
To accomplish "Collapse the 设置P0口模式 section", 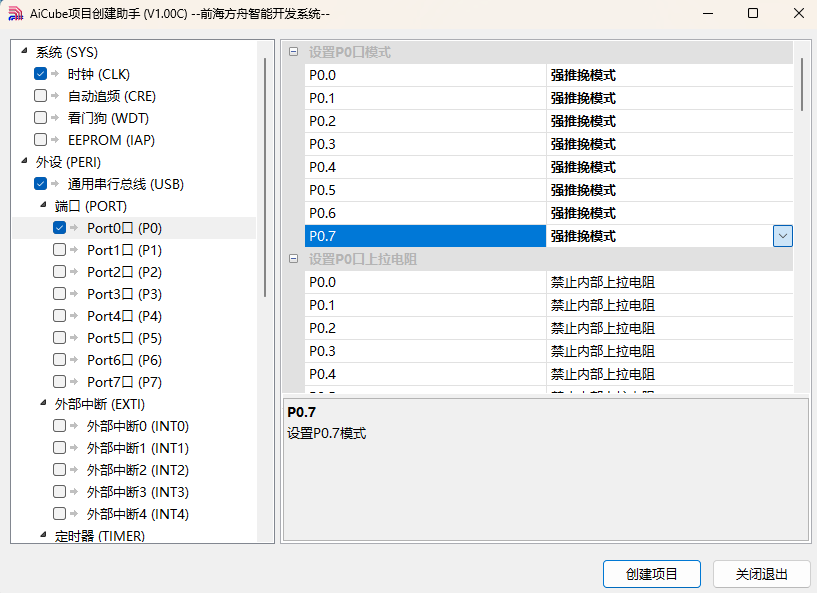I will pyautogui.click(x=293, y=52).
